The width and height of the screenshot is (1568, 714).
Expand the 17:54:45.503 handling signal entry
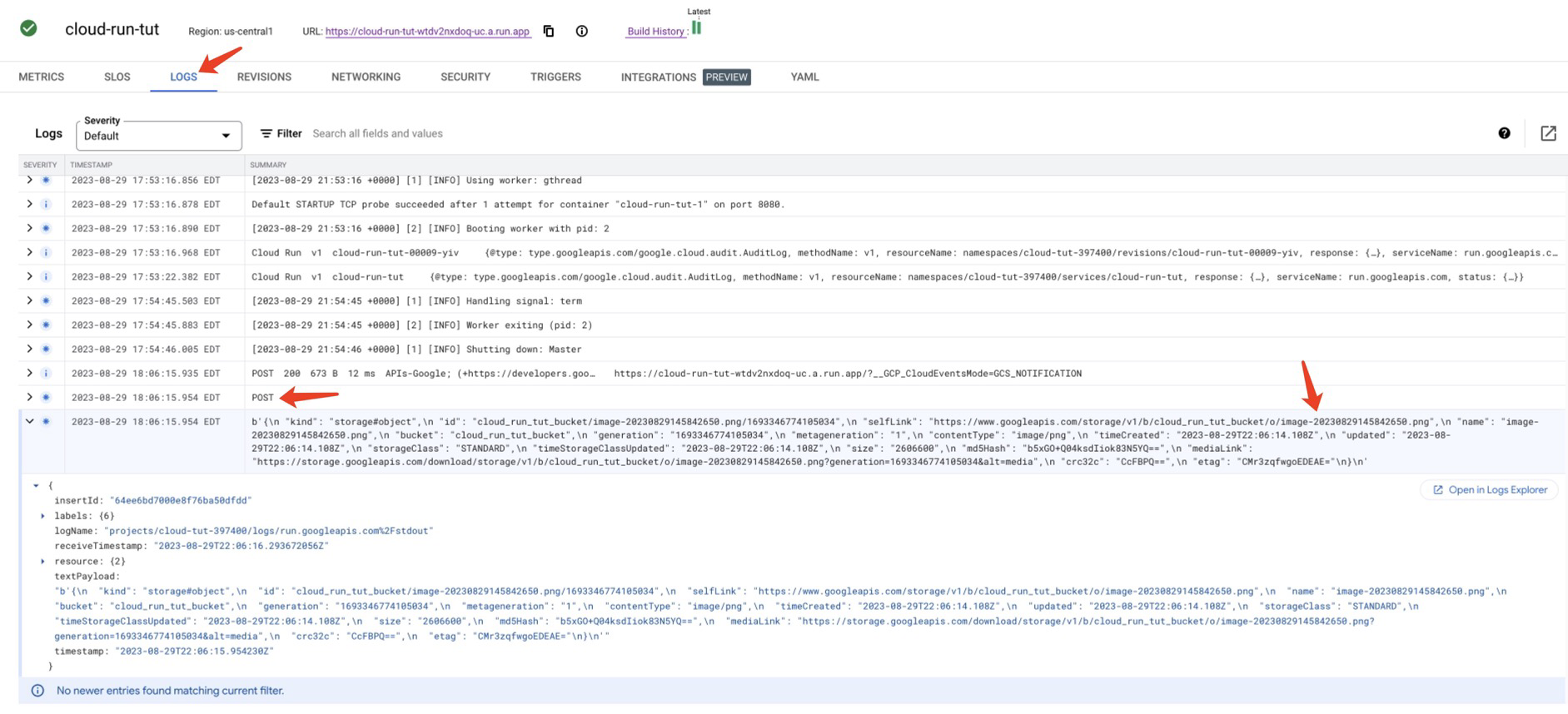point(29,300)
